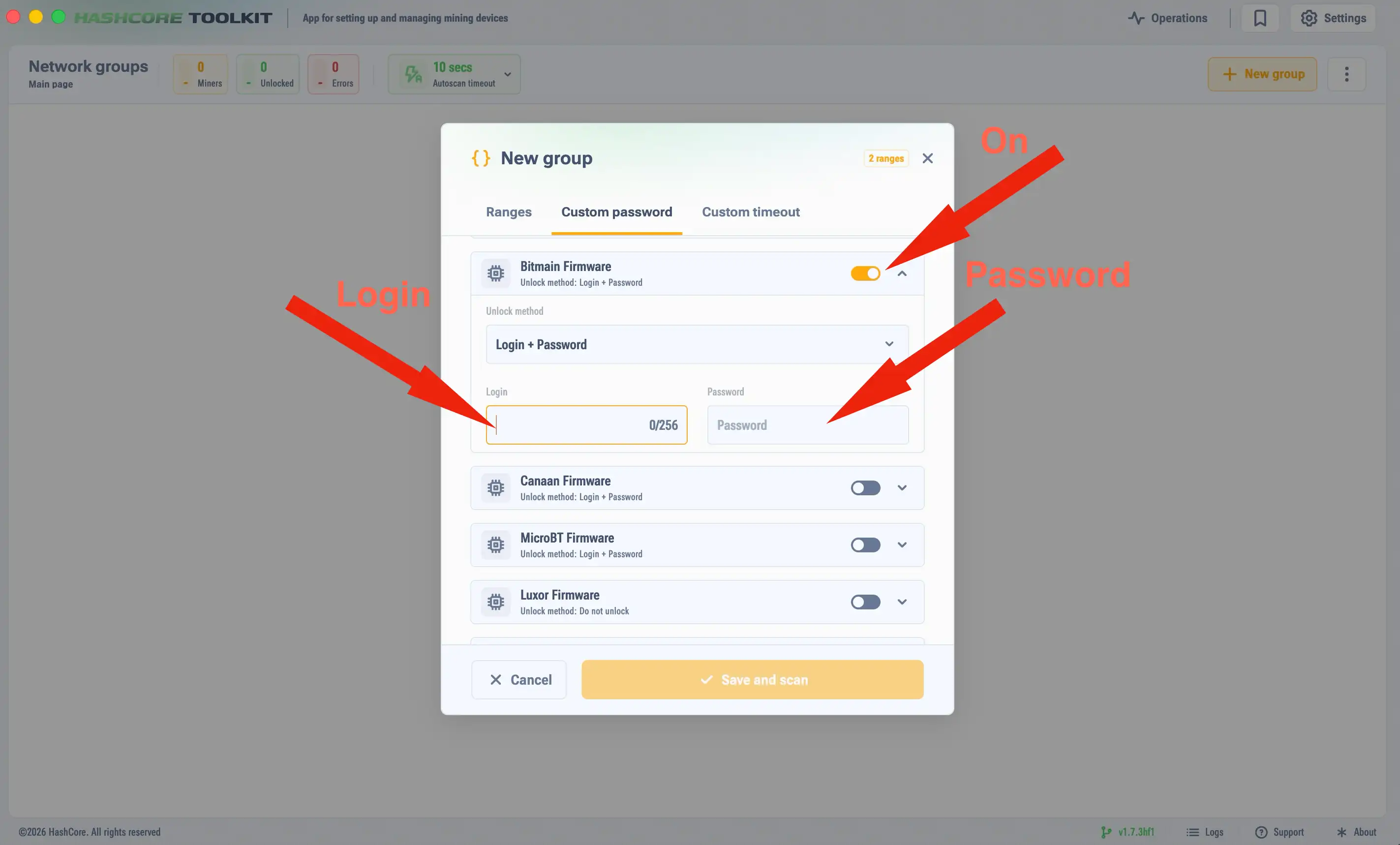Image resolution: width=1400 pixels, height=845 pixels.
Task: Open Logs from the footer
Action: coord(1205,832)
